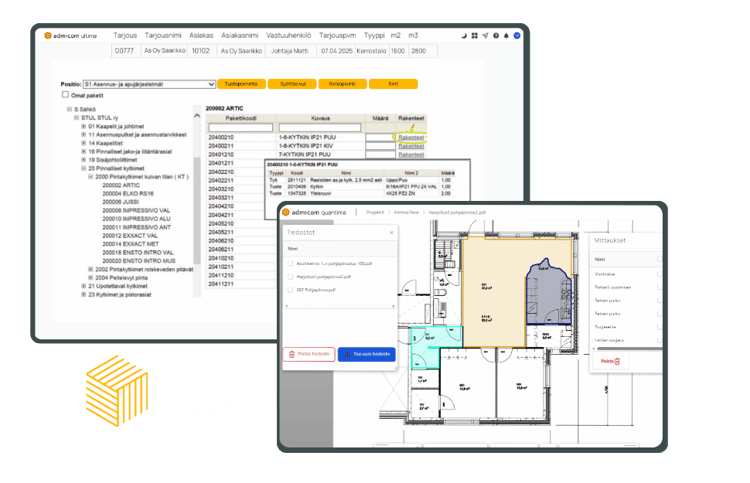Open the notifications bell icon

tap(506, 35)
